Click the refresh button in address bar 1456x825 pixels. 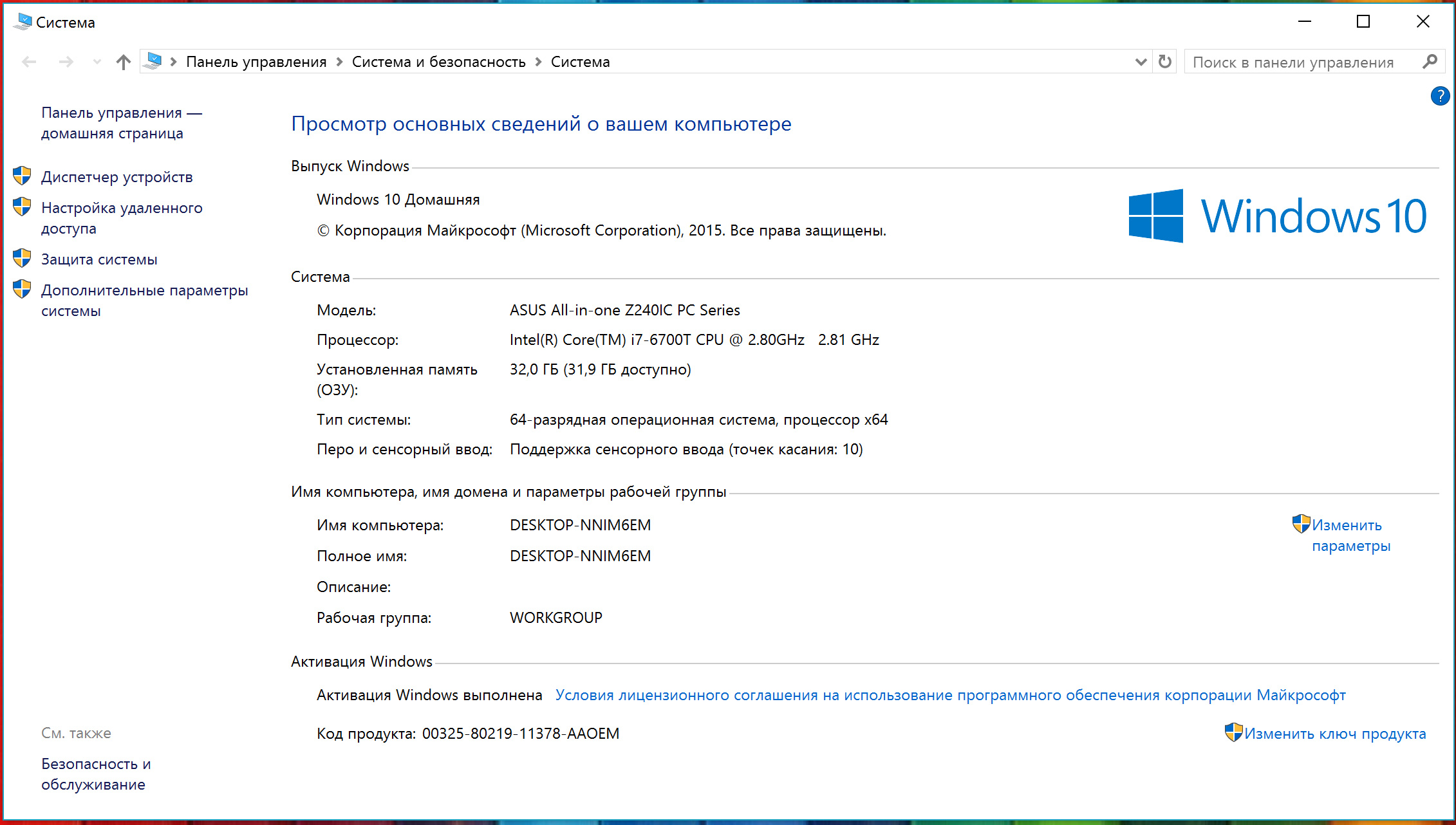coord(1164,62)
